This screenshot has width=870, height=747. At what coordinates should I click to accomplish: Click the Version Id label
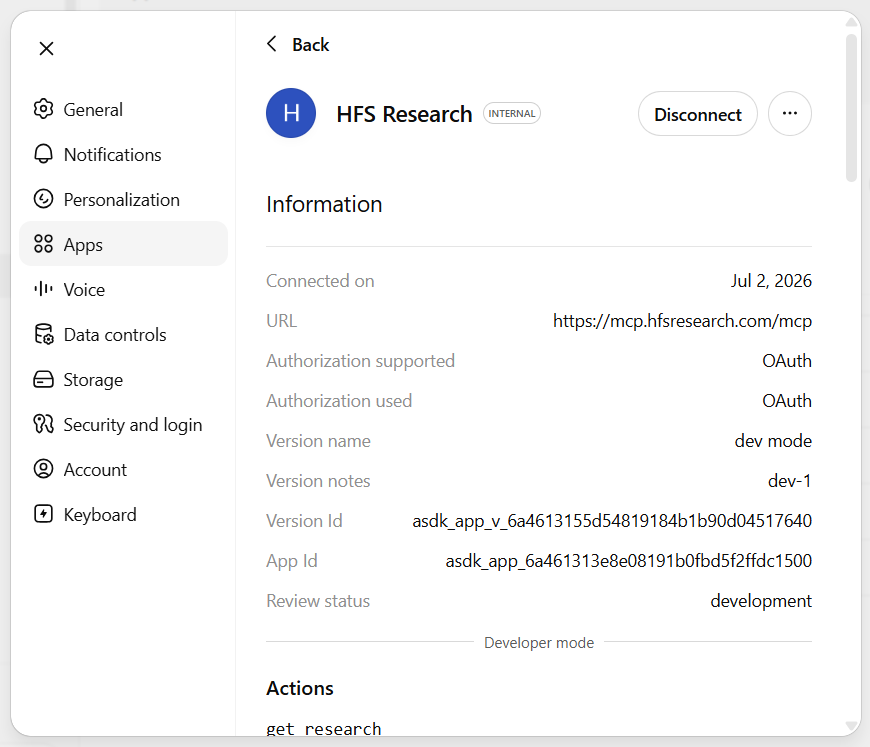coord(304,521)
